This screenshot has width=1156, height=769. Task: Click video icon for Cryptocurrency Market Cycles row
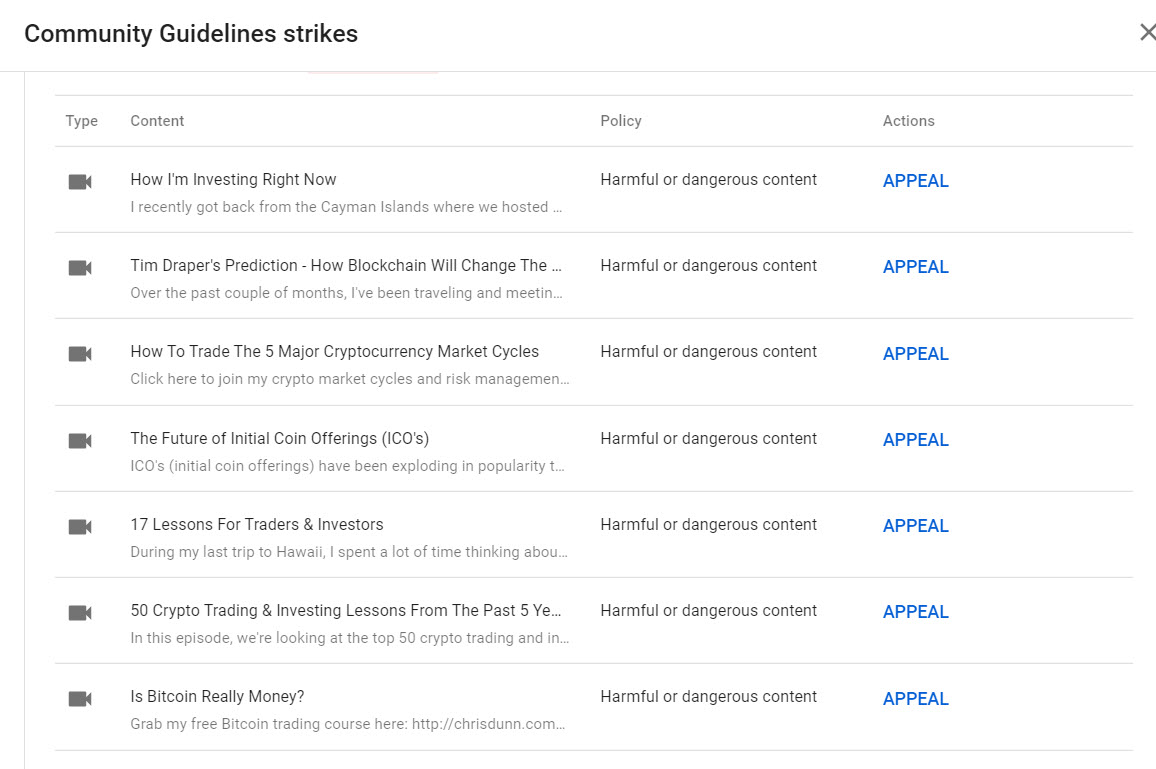pos(80,354)
